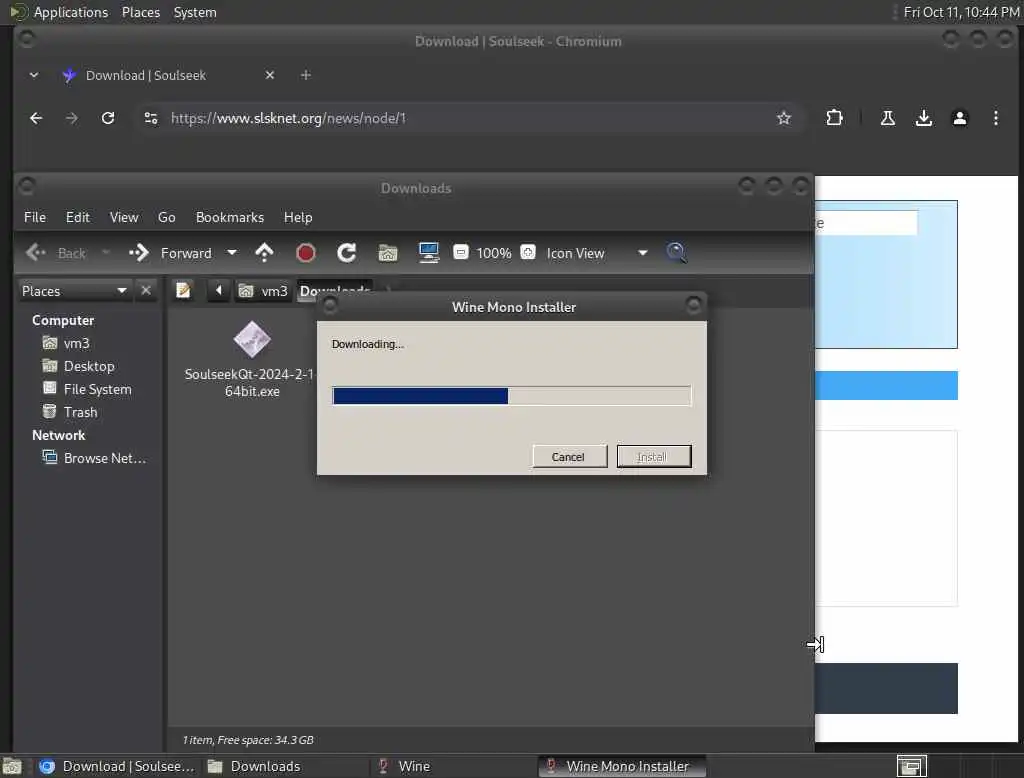
Task: Click the Wine Mono download progress bar
Action: coord(511,396)
